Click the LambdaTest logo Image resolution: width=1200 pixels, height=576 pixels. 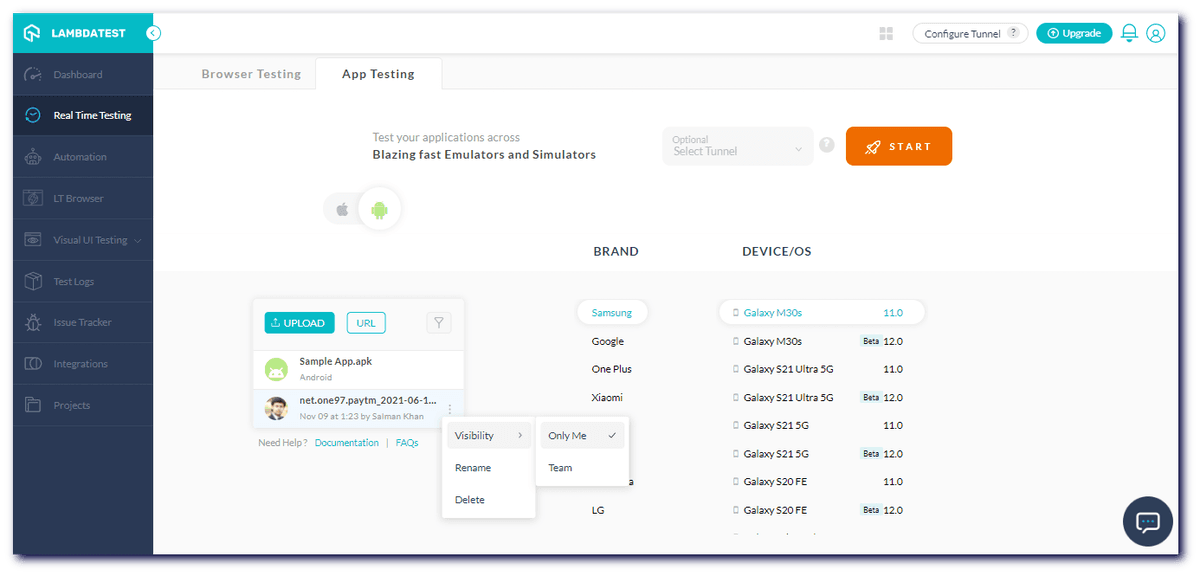pyautogui.click(x=75, y=33)
